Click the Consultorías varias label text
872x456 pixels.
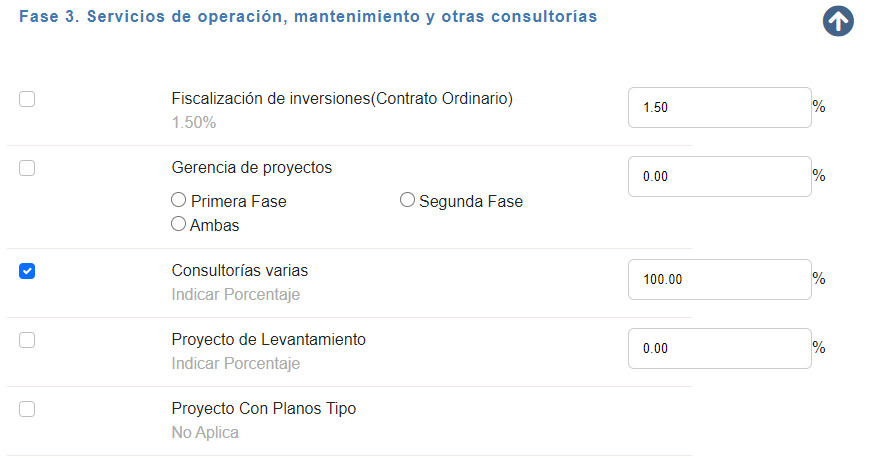pyautogui.click(x=240, y=270)
